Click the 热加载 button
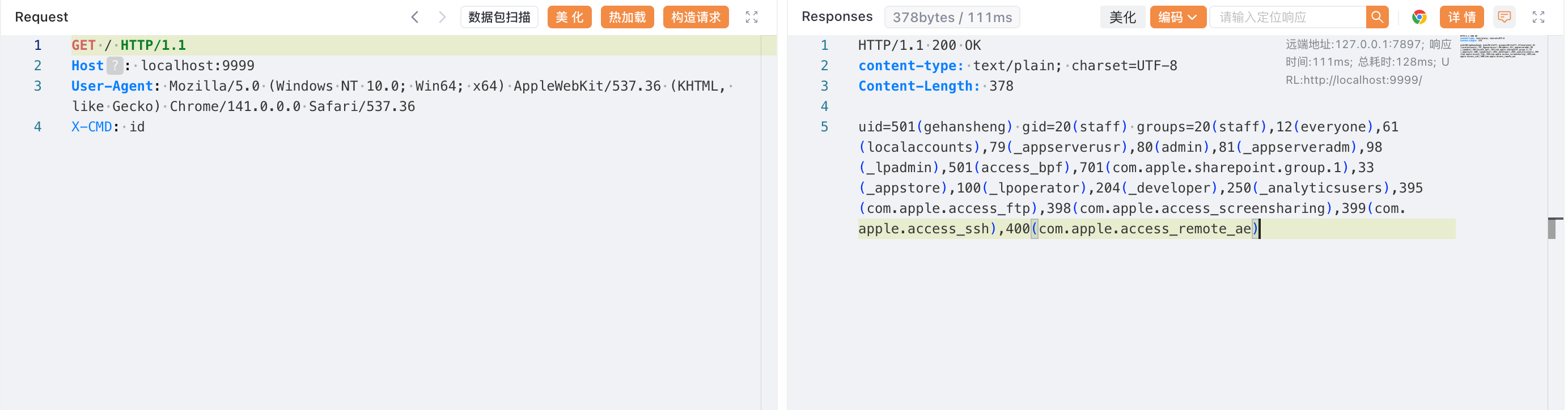This screenshot has height=410, width=1568. click(626, 17)
